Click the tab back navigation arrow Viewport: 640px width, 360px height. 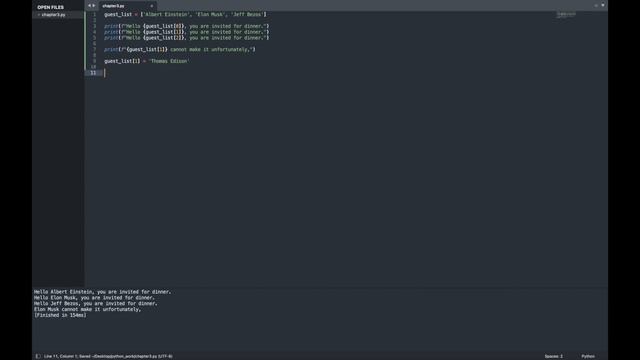[89, 6]
